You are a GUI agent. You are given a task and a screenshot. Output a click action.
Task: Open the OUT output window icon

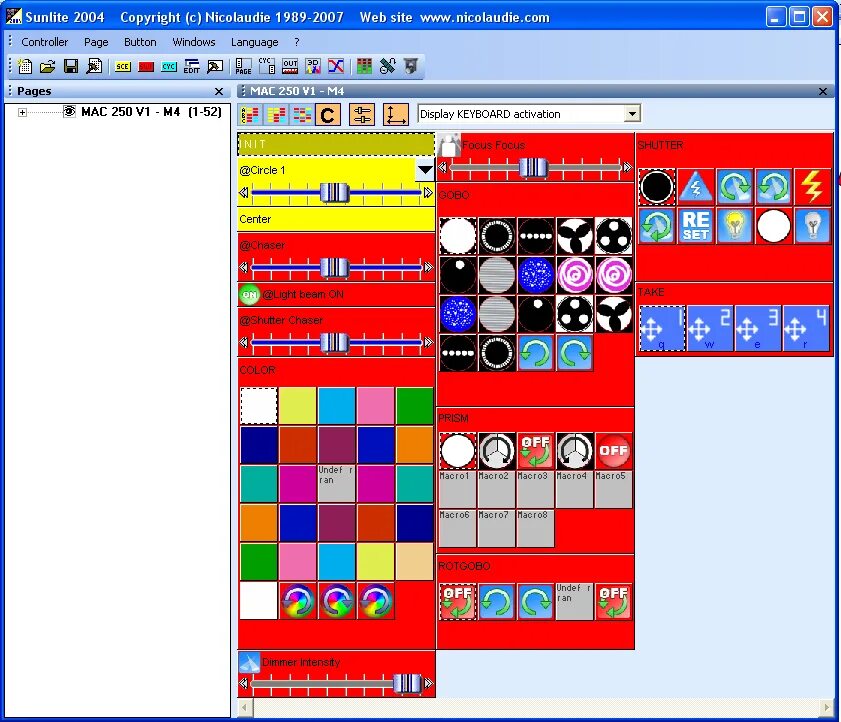(x=290, y=67)
